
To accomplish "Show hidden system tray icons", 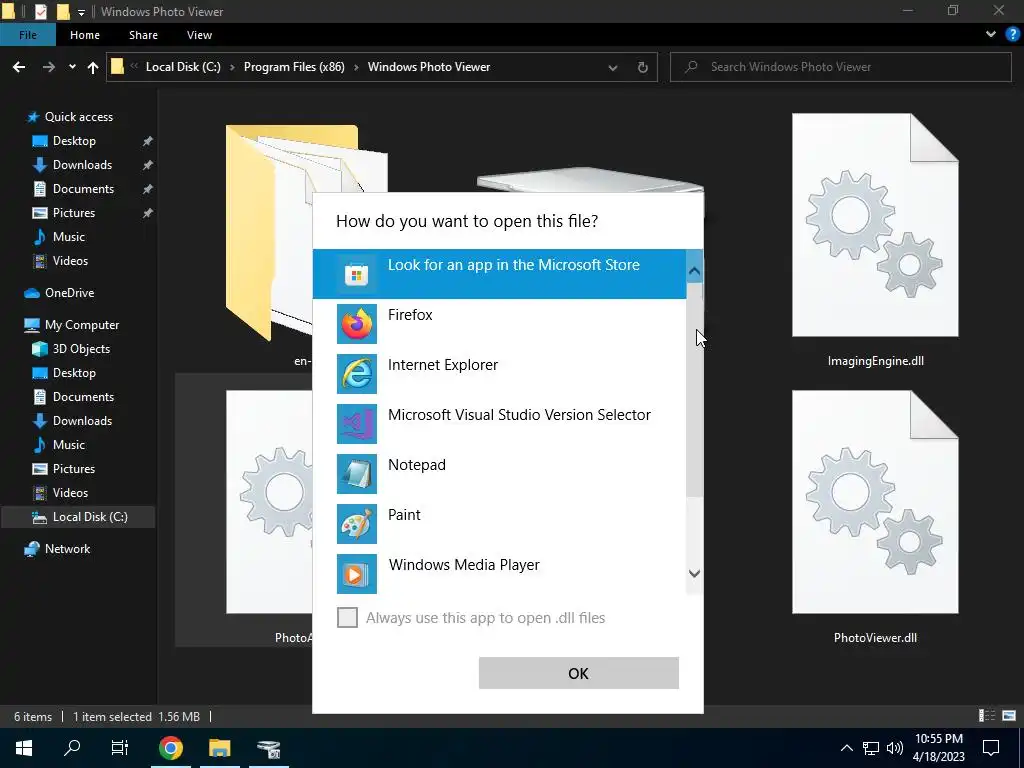I will pos(846,748).
